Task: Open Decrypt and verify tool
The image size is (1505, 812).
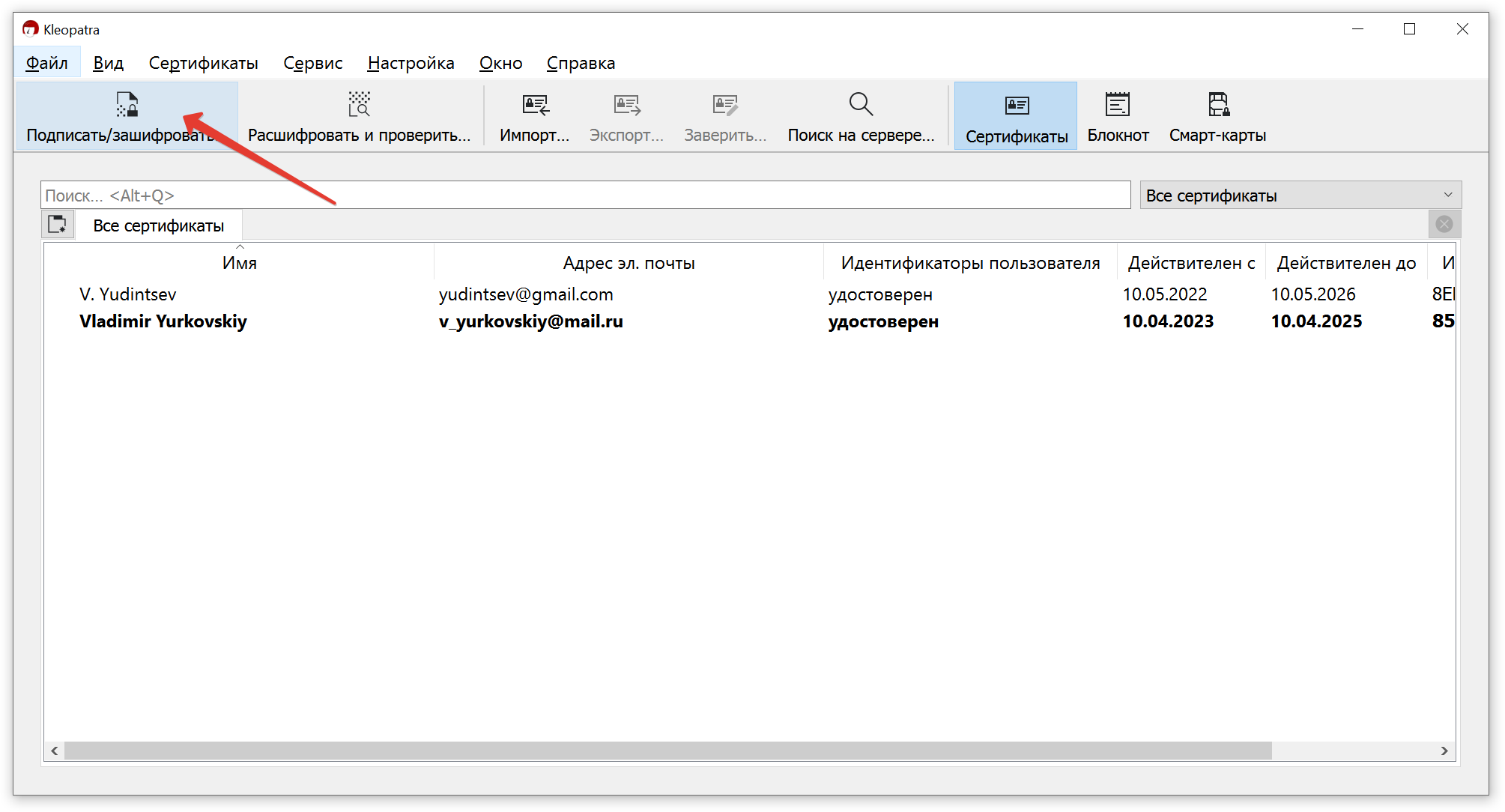Action: [x=359, y=116]
